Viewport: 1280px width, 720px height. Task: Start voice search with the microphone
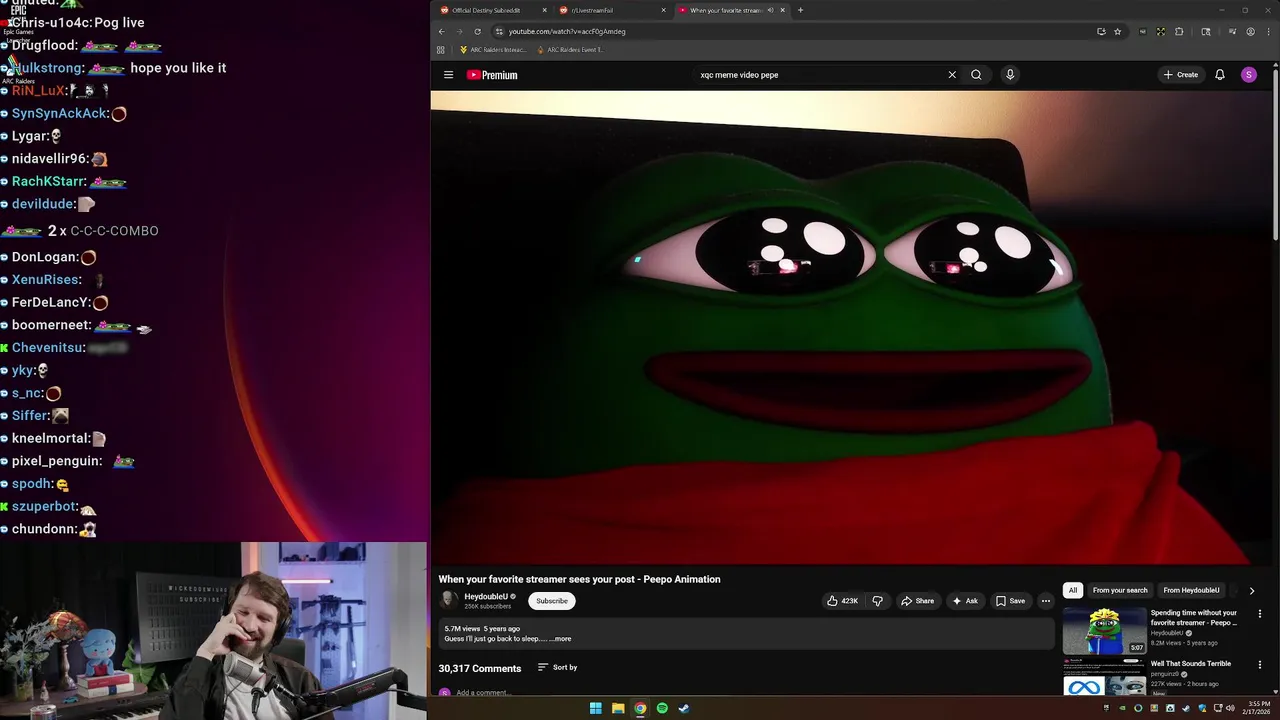tap(1010, 75)
